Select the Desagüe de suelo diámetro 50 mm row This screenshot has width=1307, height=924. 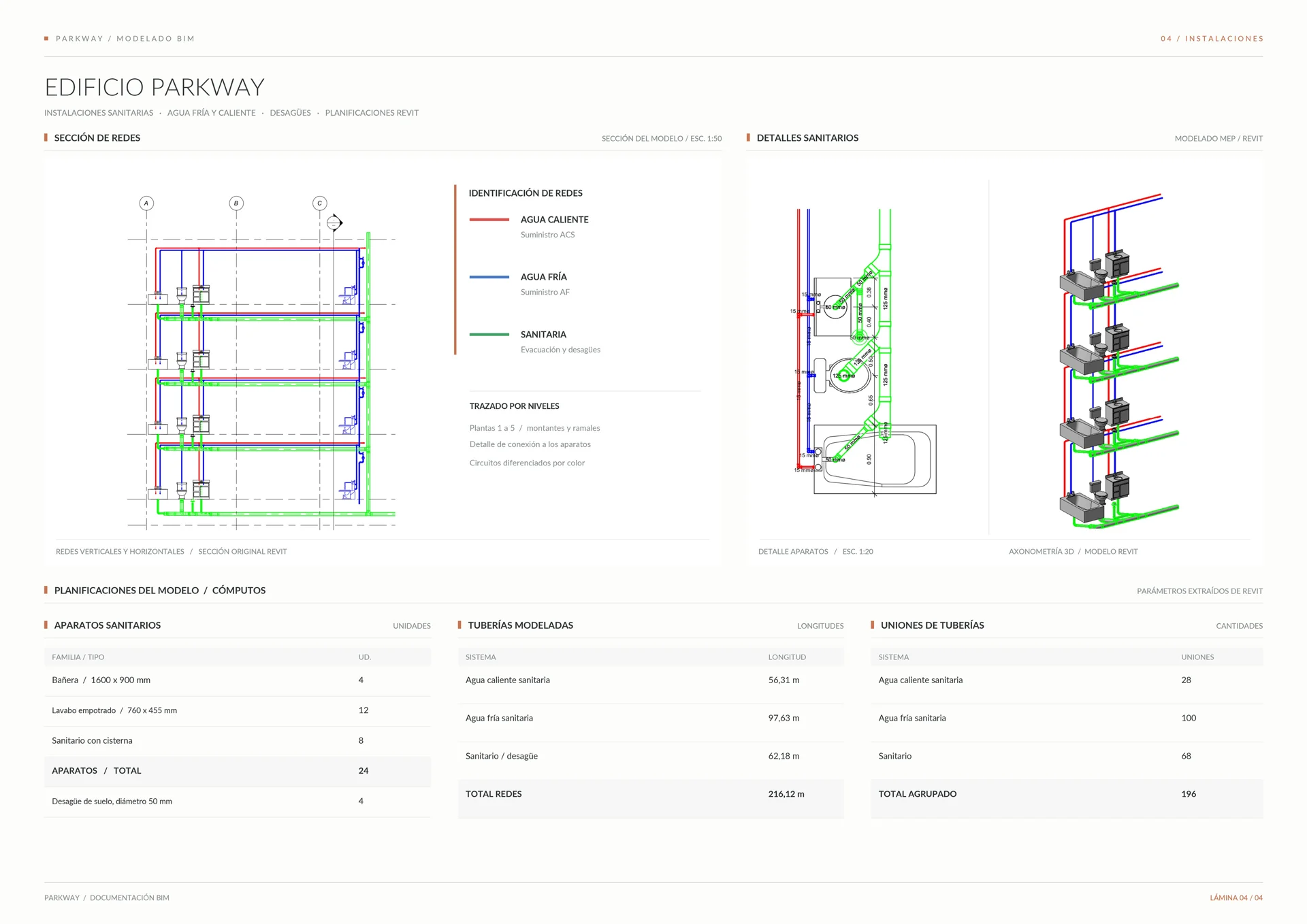(x=238, y=802)
